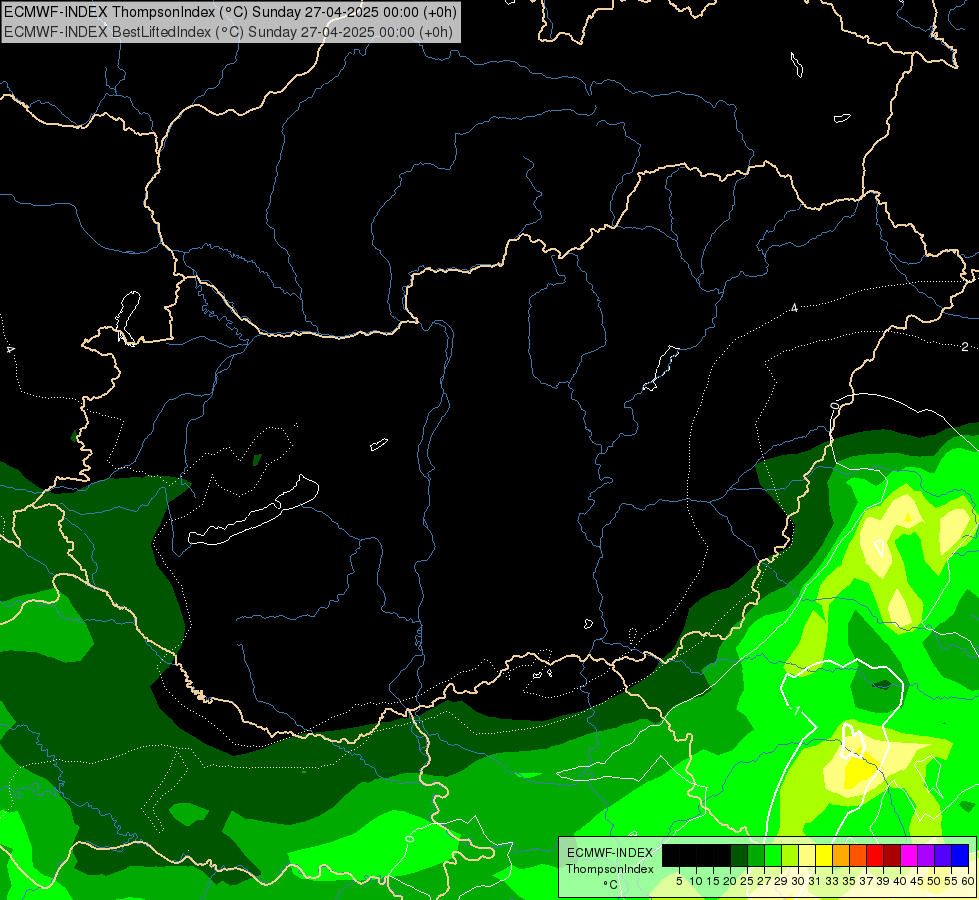Viewport: 979px width, 900px height.
Task: Click the white contour label 0 on eastern border
Action: [x=835, y=406]
